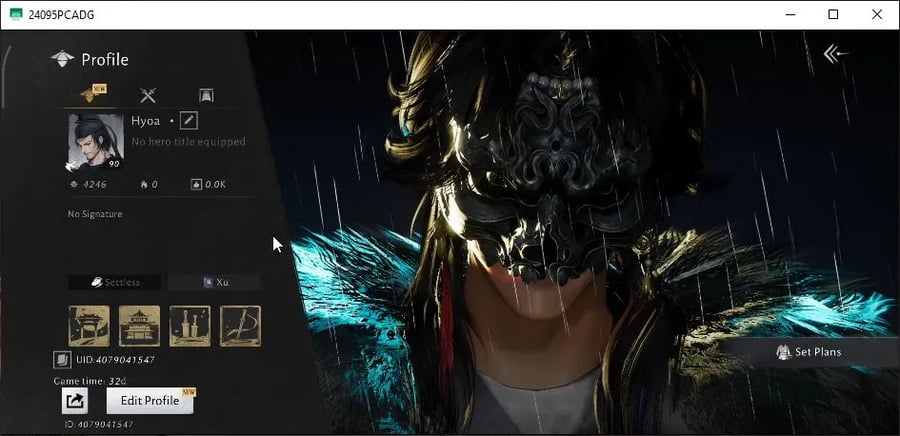Switch to the banner tab in Profile

206,95
